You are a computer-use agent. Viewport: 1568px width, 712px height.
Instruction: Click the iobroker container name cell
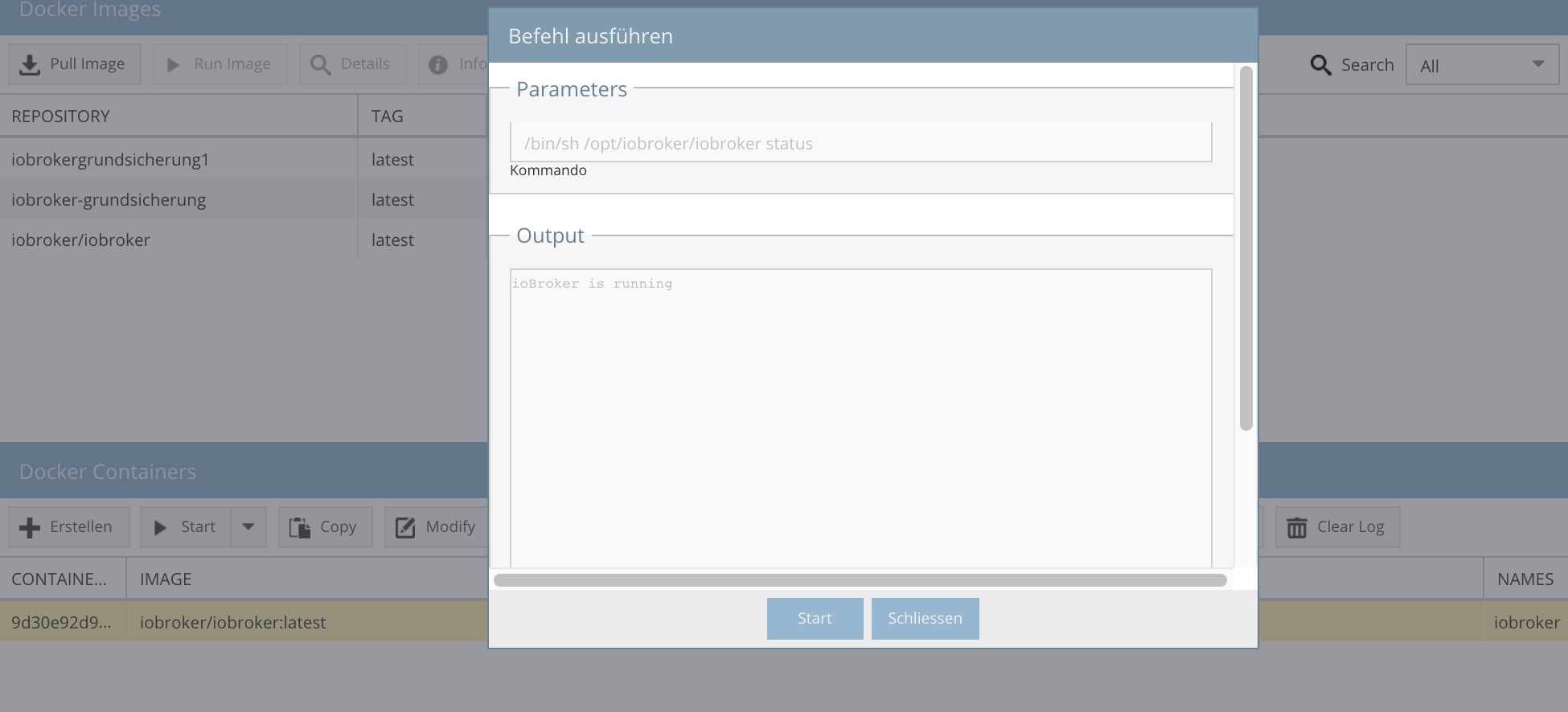[1525, 622]
